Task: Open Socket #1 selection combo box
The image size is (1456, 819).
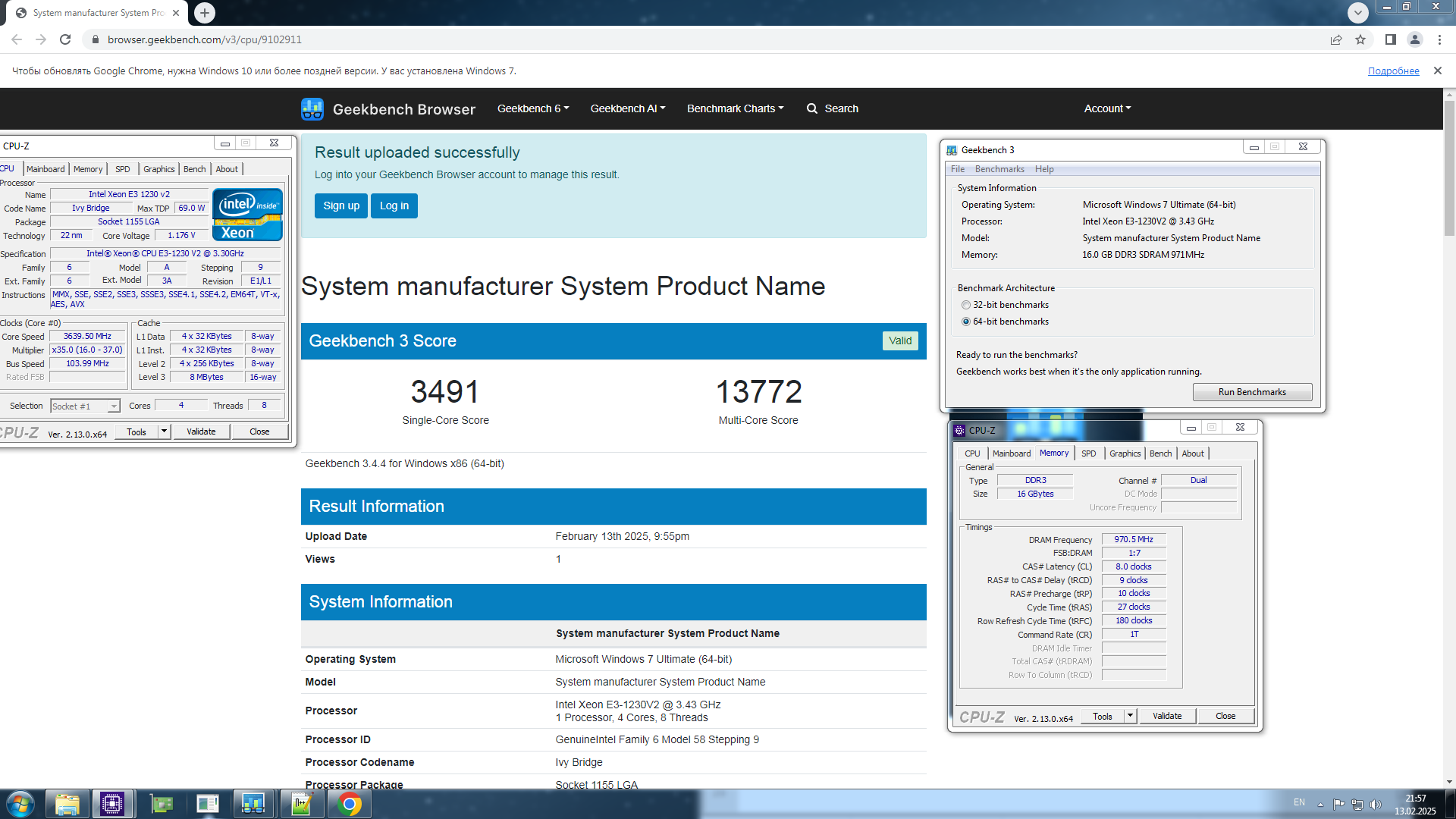Action: tap(85, 406)
